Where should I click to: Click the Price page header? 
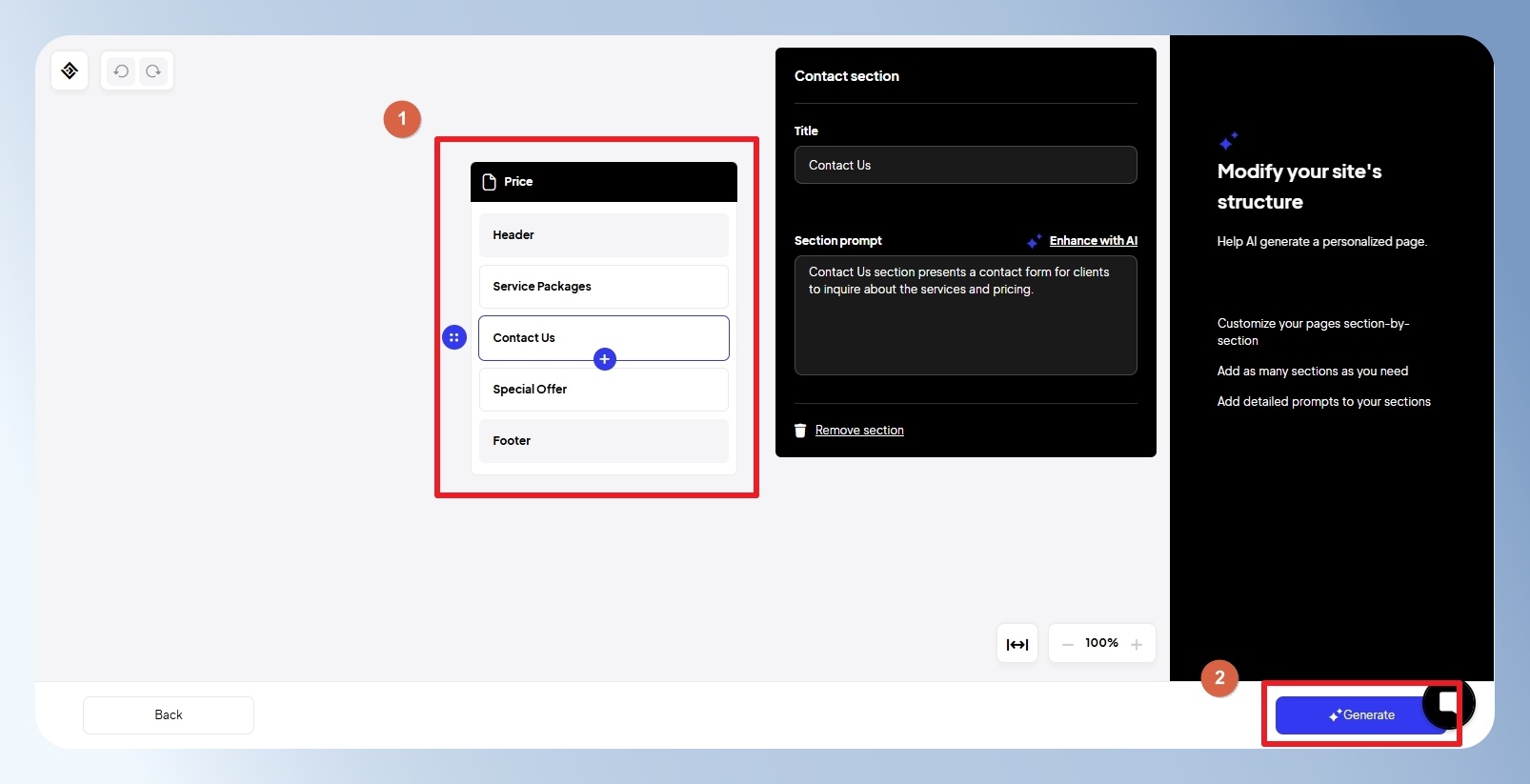[x=604, y=182]
